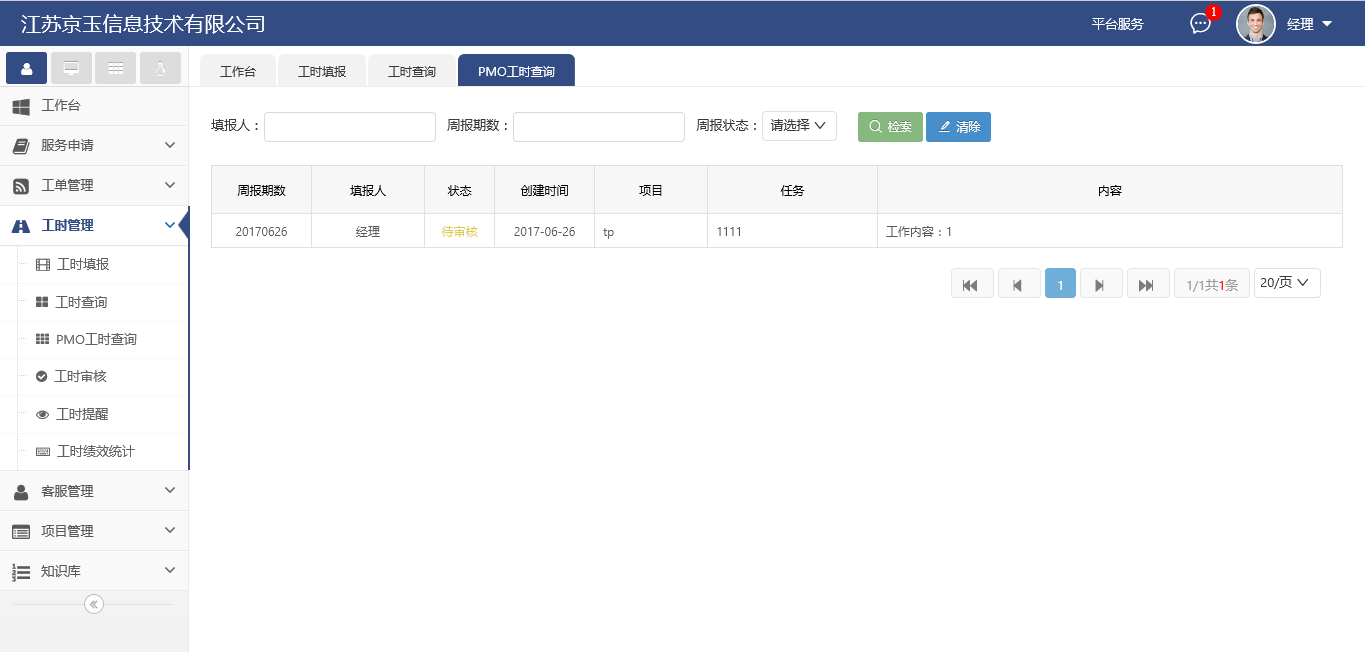
Task: Open 工时审核 in the sidebar
Action: point(80,377)
